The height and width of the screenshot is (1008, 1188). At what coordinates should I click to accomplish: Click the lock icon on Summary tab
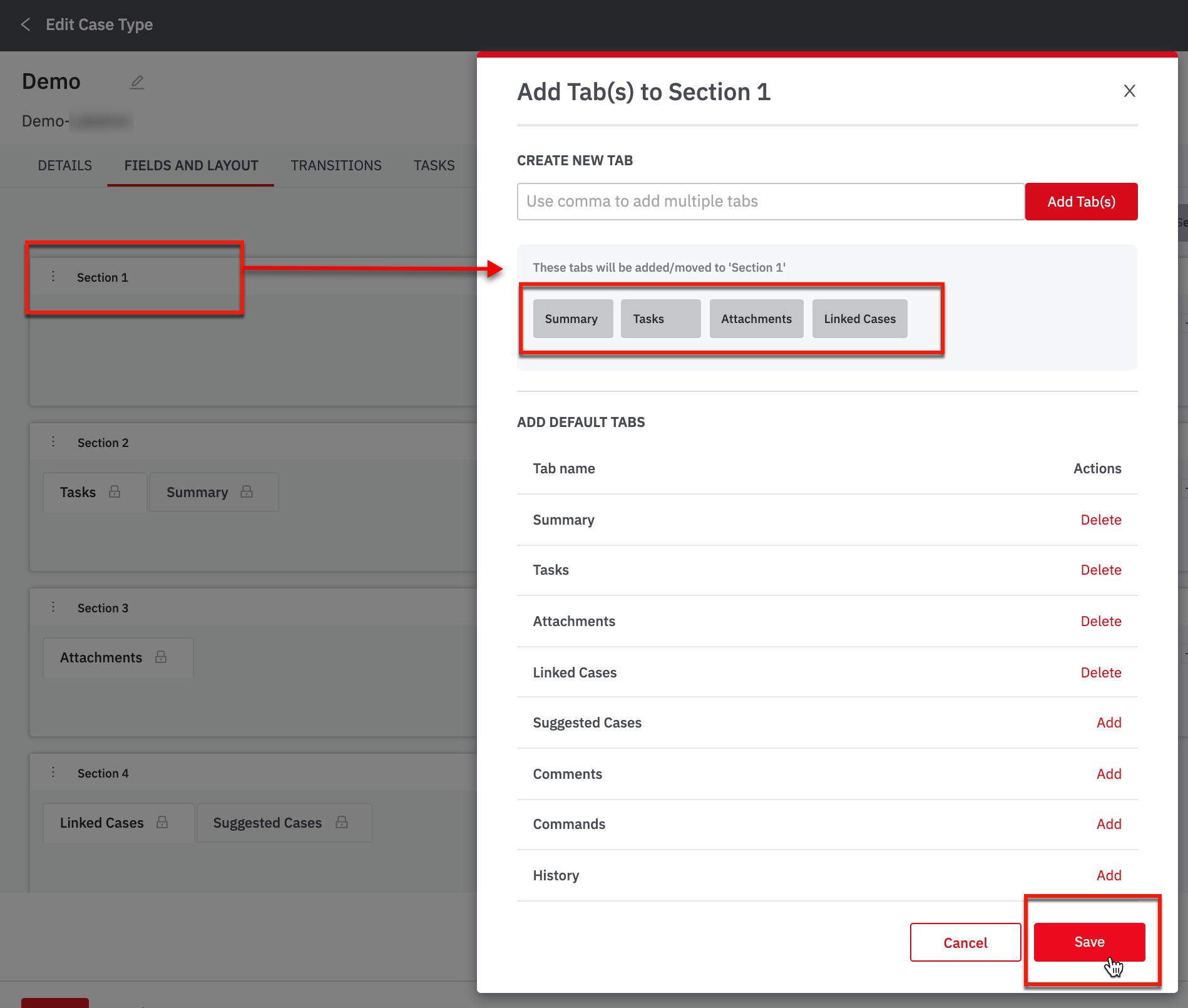(x=247, y=491)
